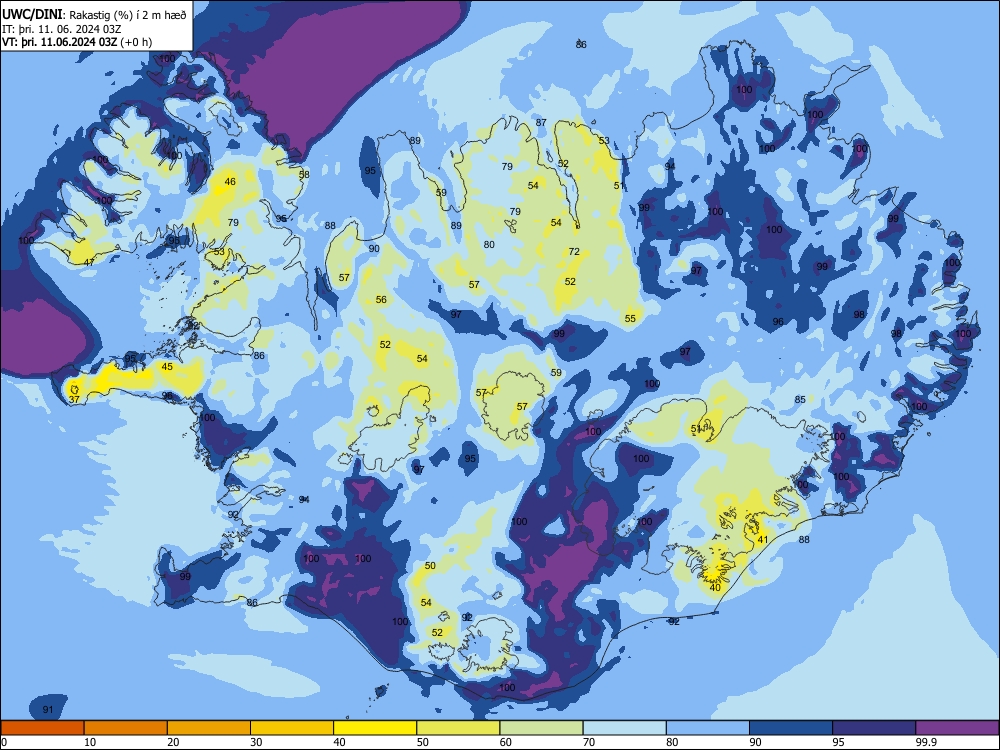
Task: Click the medium blue 90–95 legend swatch
Action: pos(791,728)
